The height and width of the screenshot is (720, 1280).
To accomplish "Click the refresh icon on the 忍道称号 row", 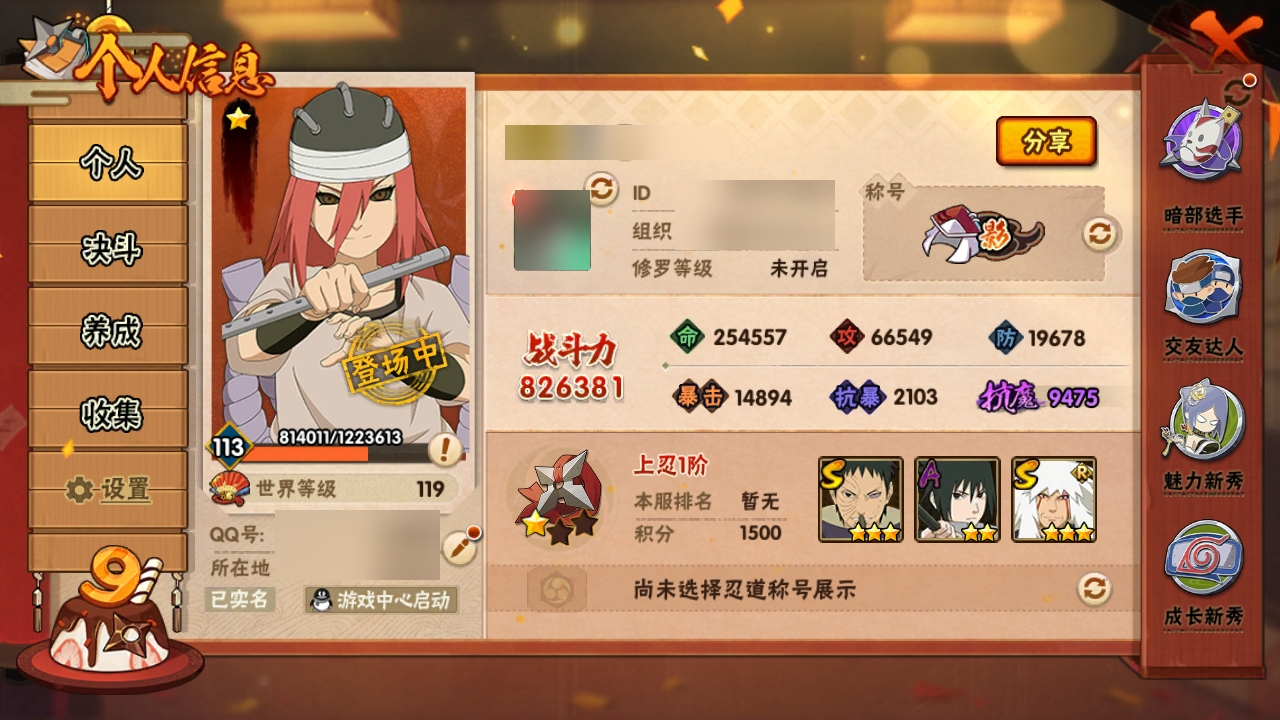I will pyautogui.click(x=1094, y=588).
